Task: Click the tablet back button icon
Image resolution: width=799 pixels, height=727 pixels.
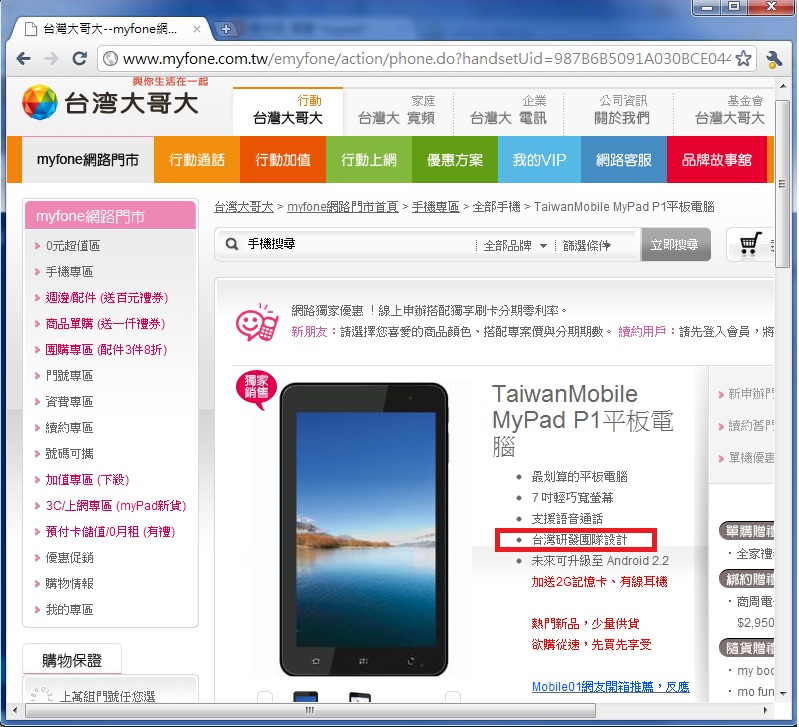Action: tap(411, 661)
